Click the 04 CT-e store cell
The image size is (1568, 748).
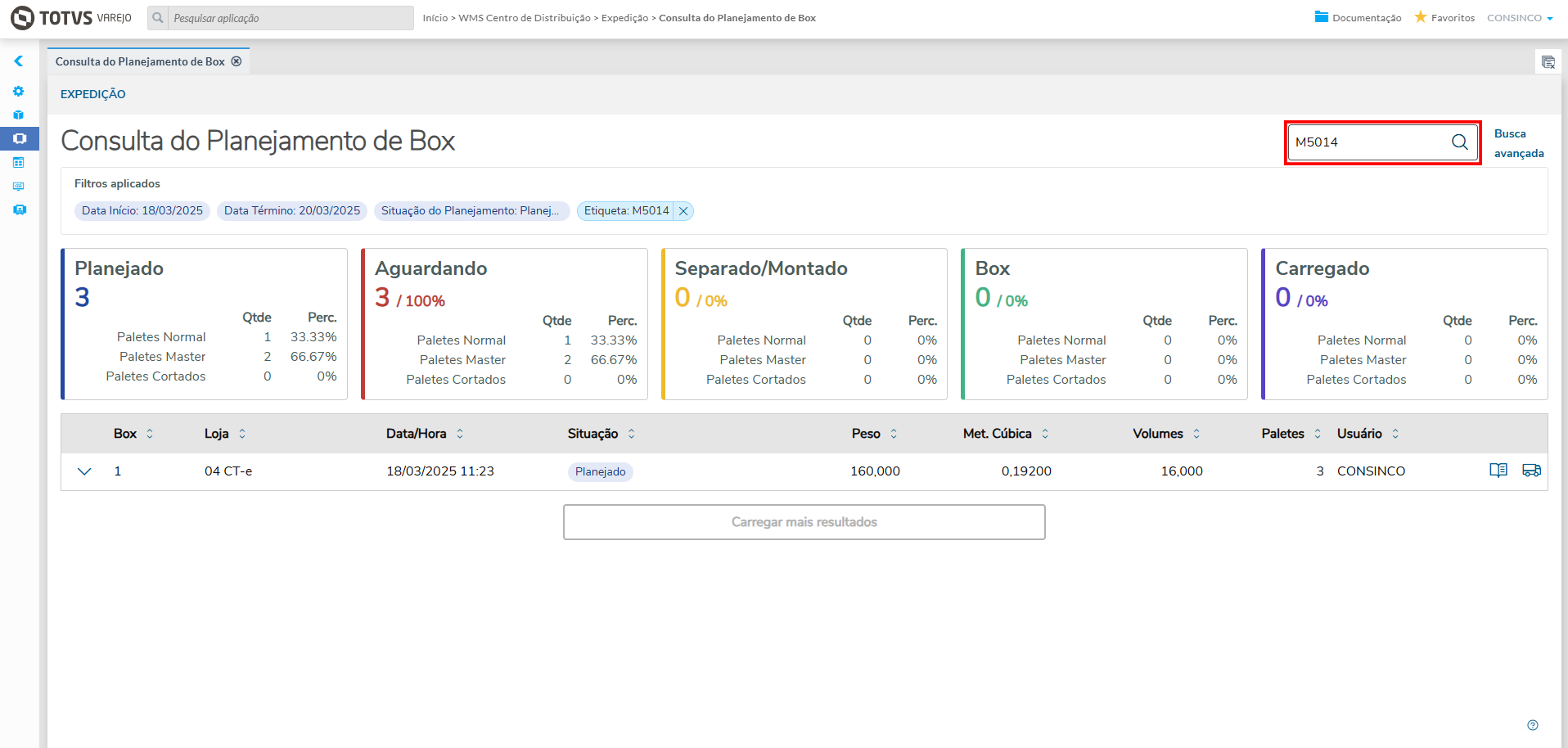pyautogui.click(x=228, y=471)
